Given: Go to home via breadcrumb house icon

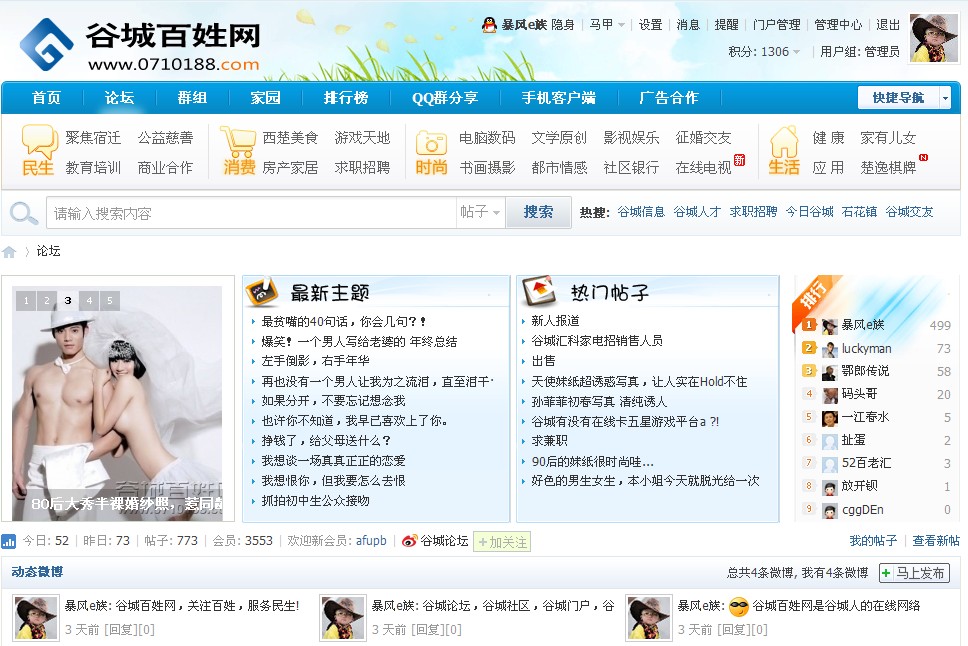Looking at the screenshot, I should (x=9, y=251).
